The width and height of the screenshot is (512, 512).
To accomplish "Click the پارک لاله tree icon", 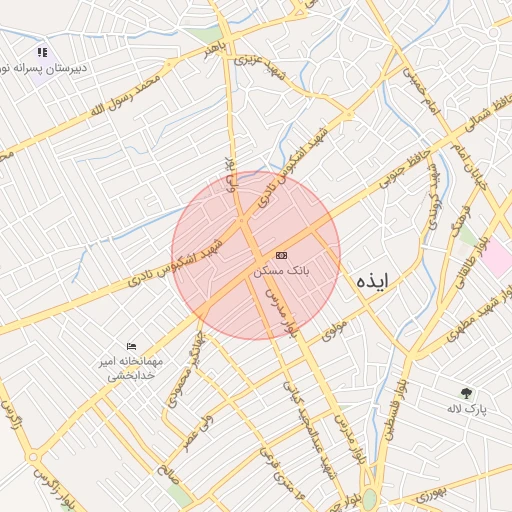I will [466, 393].
